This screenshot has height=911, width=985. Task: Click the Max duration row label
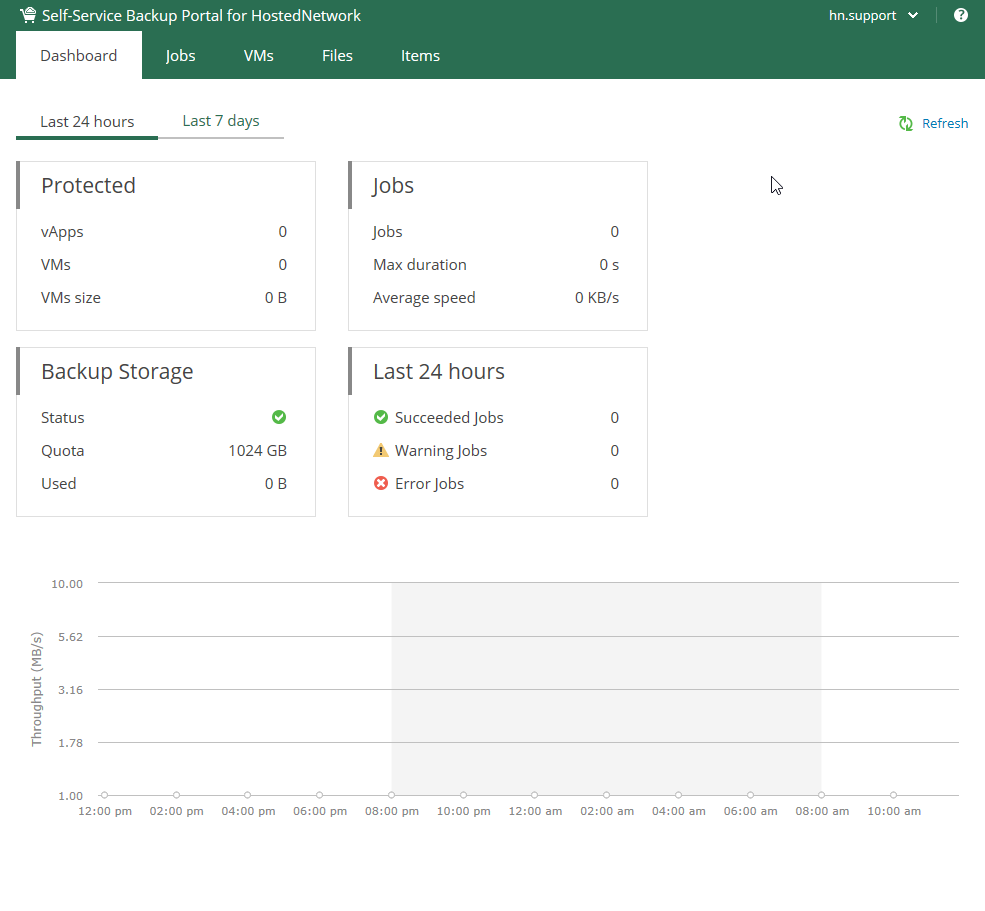coord(420,265)
